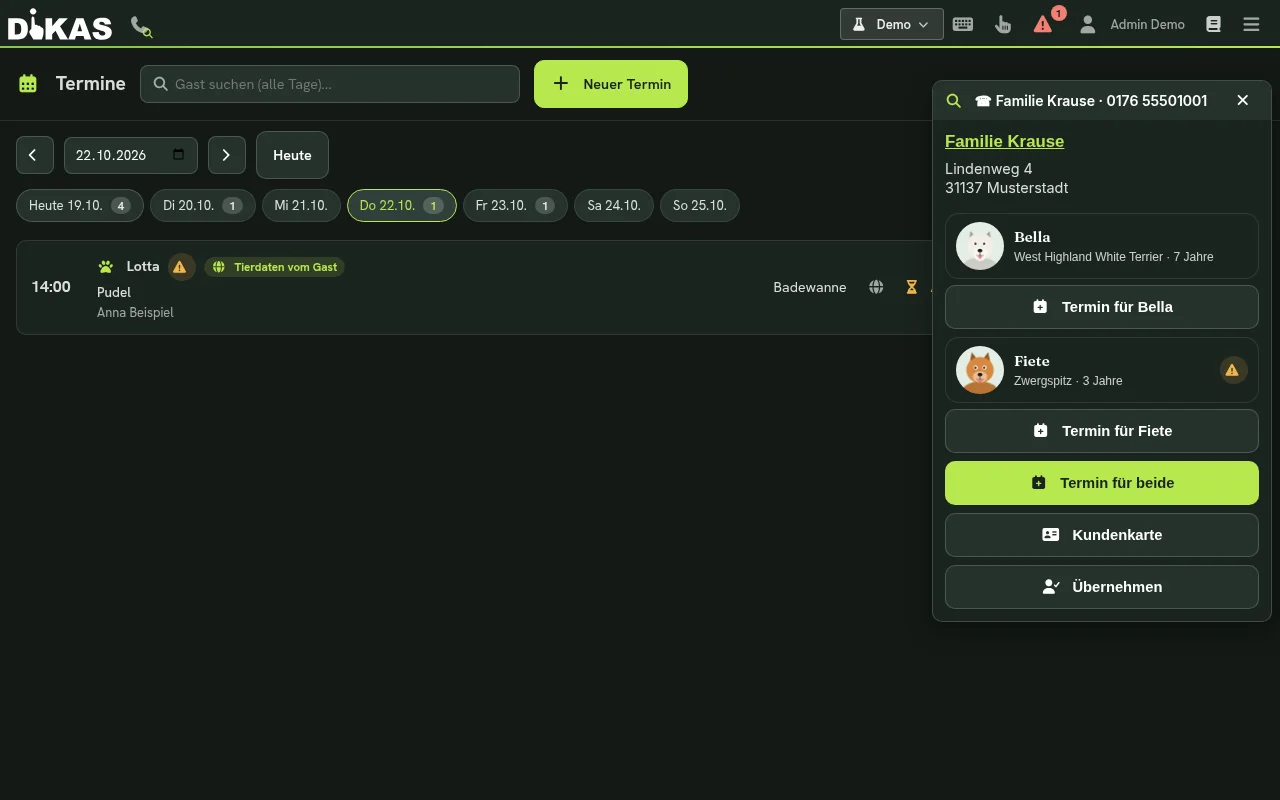Select Fiete's pet card
1280x800 pixels.
tap(1102, 370)
